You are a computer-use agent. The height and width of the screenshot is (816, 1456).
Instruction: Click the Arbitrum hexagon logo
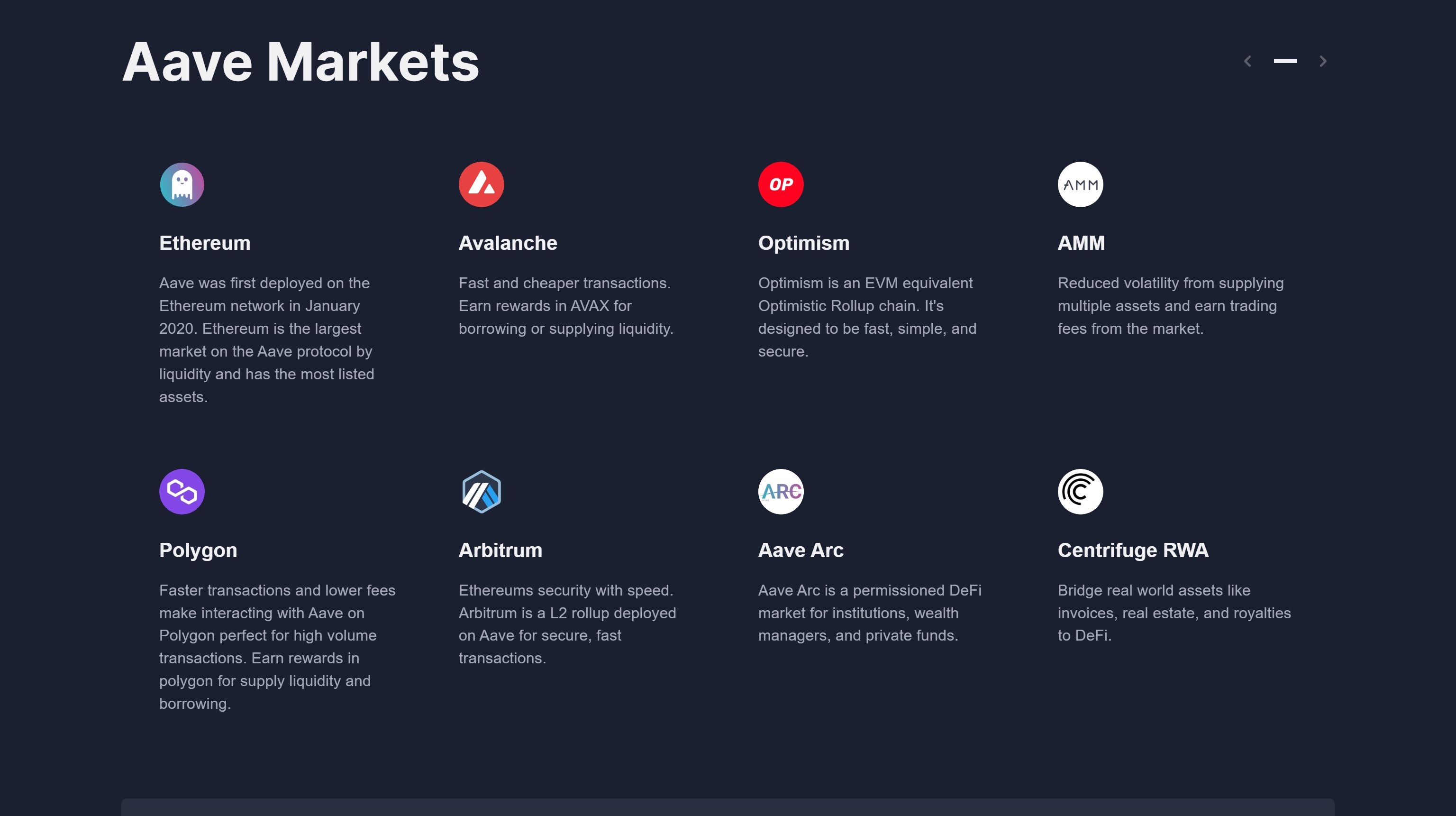[x=481, y=491]
